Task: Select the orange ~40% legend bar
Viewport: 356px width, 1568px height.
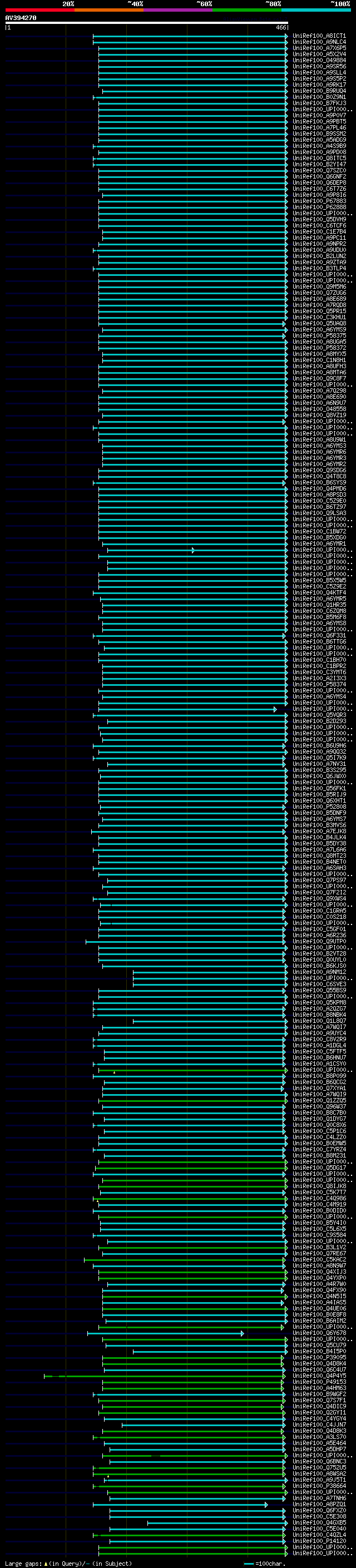Action: (109, 10)
